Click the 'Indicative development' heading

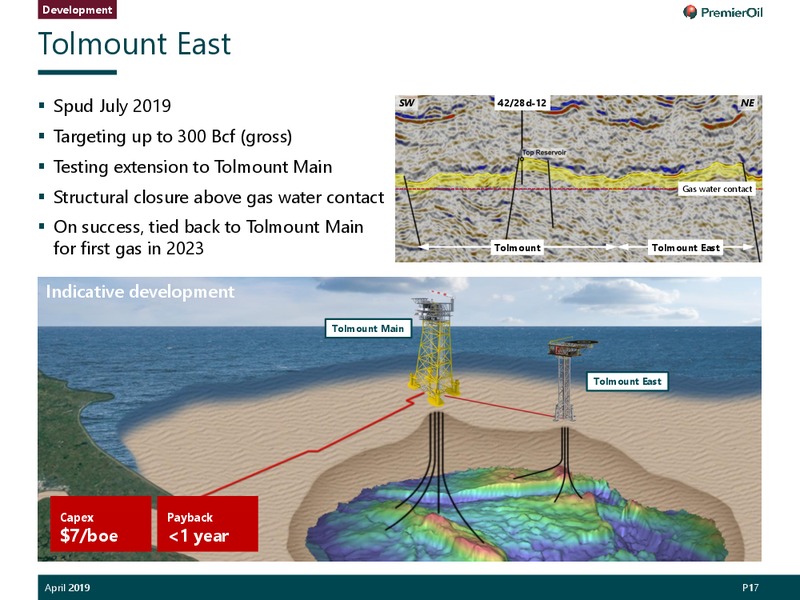(140, 292)
